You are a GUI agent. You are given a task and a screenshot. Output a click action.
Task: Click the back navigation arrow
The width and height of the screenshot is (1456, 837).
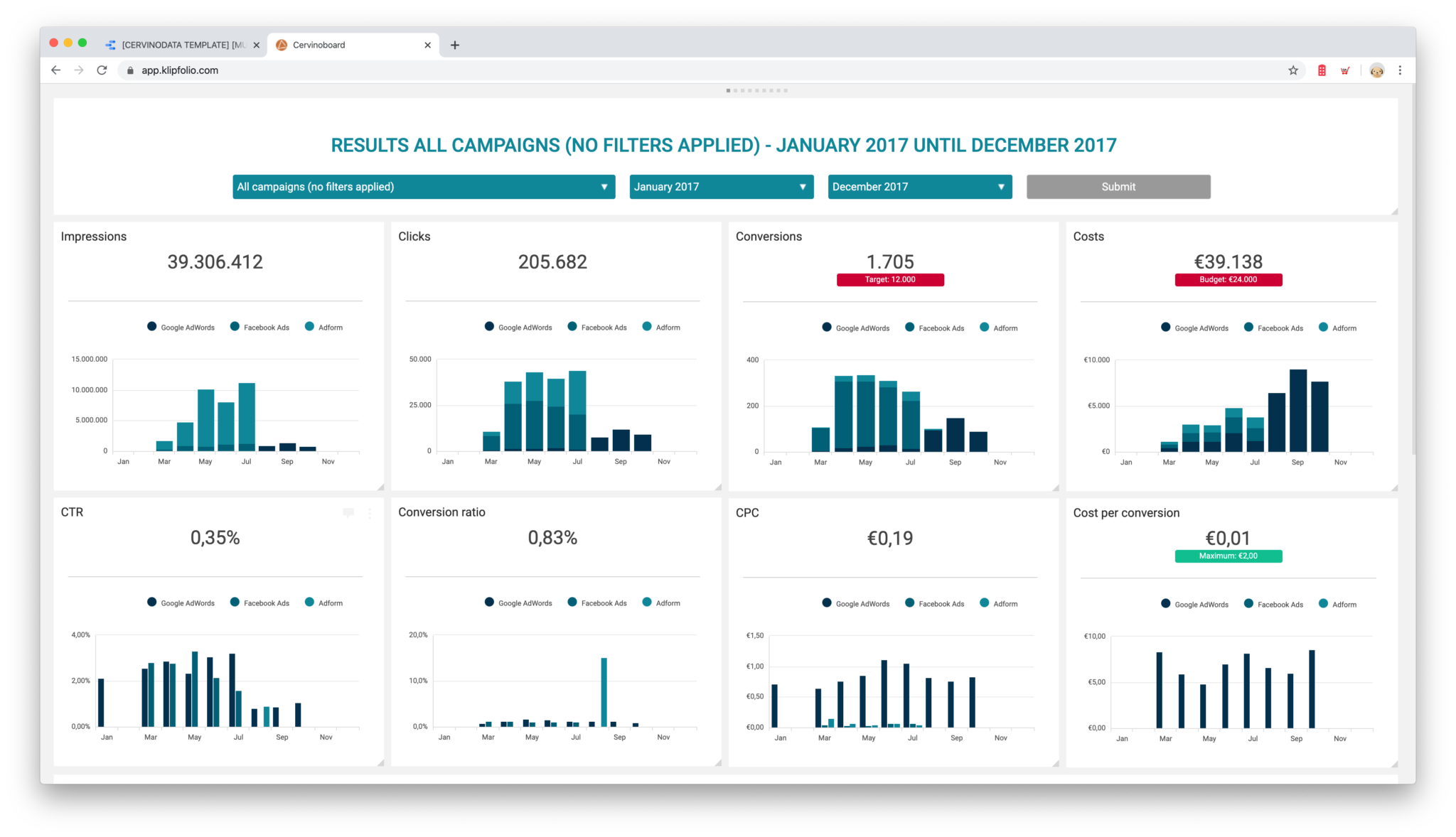[x=55, y=70]
